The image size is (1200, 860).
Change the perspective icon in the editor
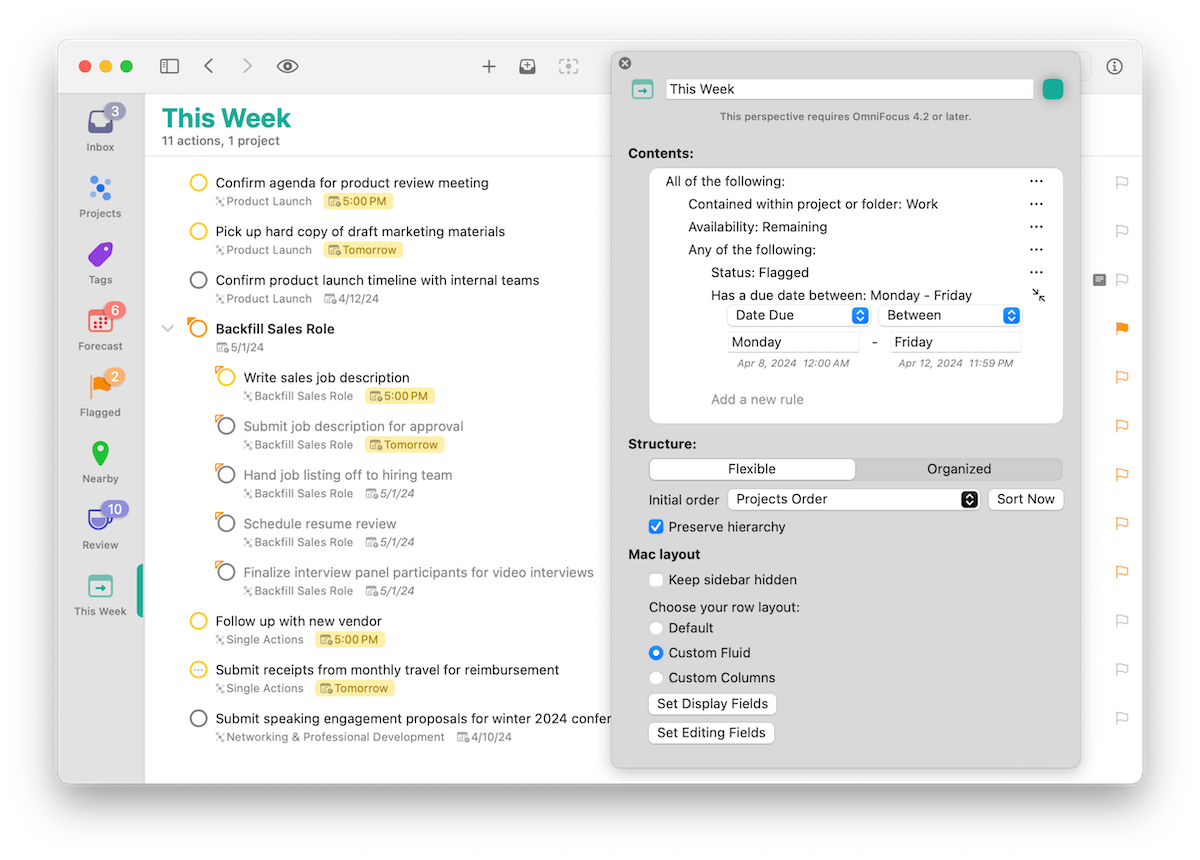[642, 89]
